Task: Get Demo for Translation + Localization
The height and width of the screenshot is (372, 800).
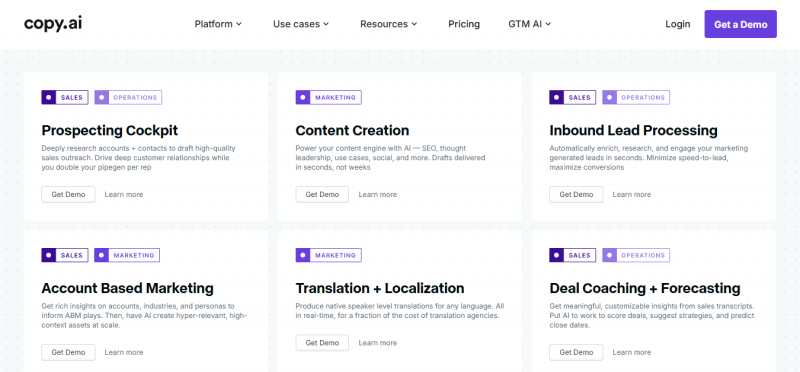Action: click(322, 343)
